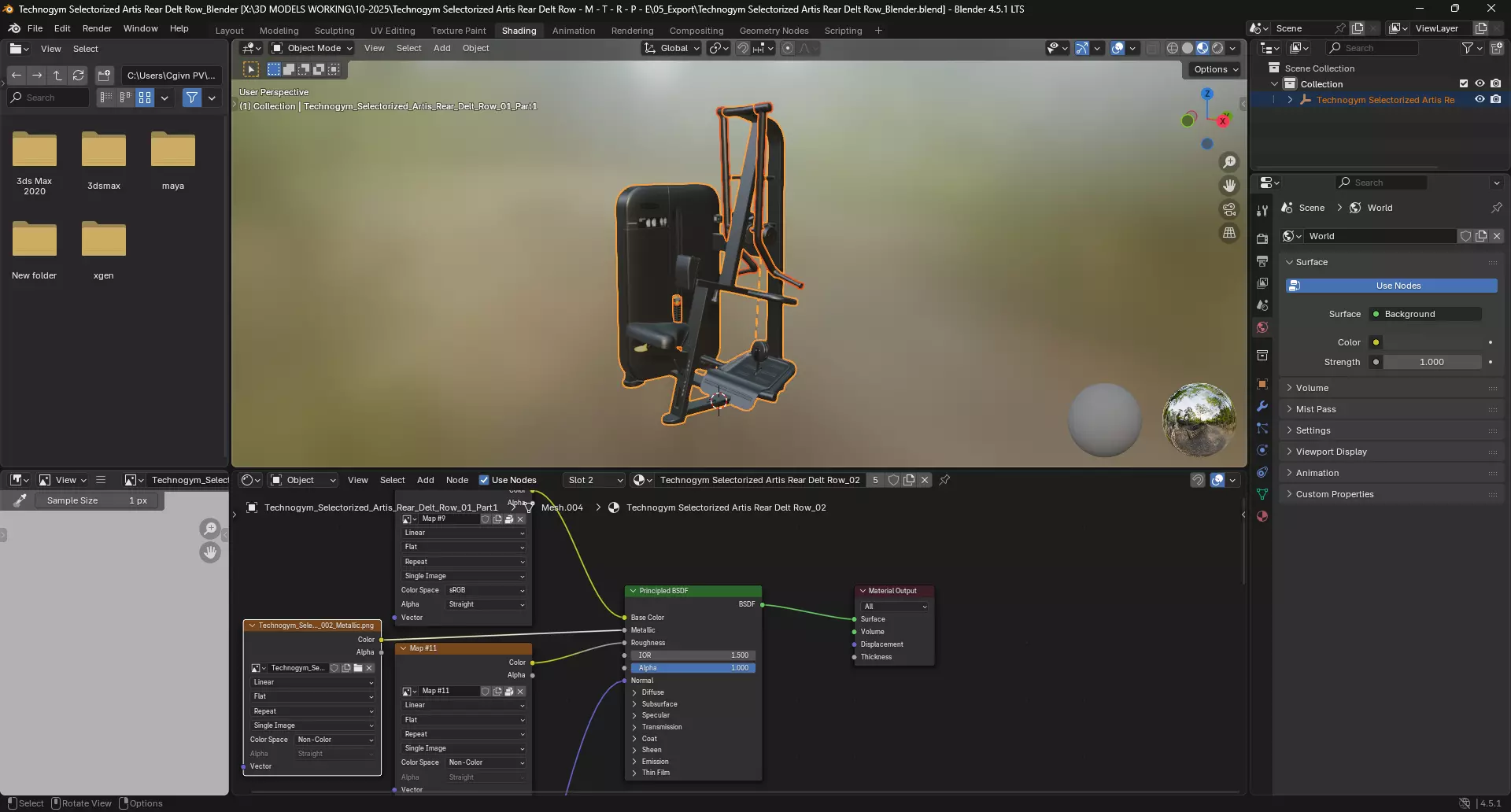
Task: Enable solid viewport shading
Action: click(x=1188, y=48)
